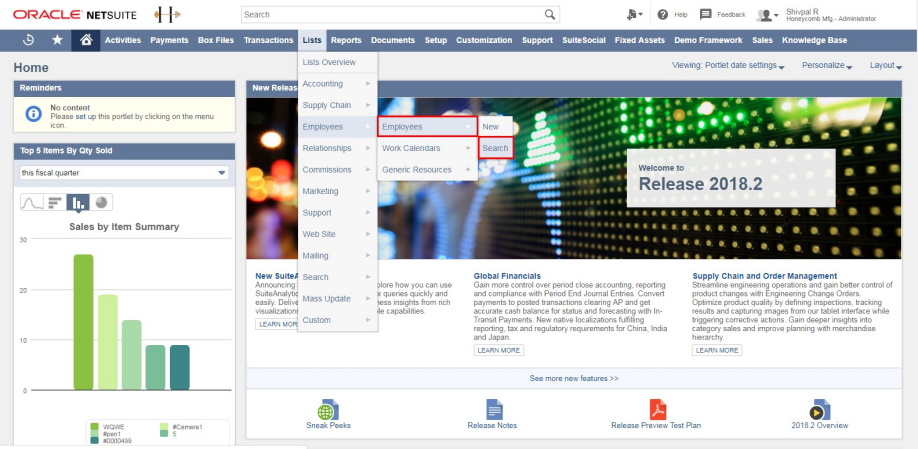Open the Release Preview Test Plan PDF icon
Screen dimensions: 918x449
pyautogui.click(x=657, y=410)
